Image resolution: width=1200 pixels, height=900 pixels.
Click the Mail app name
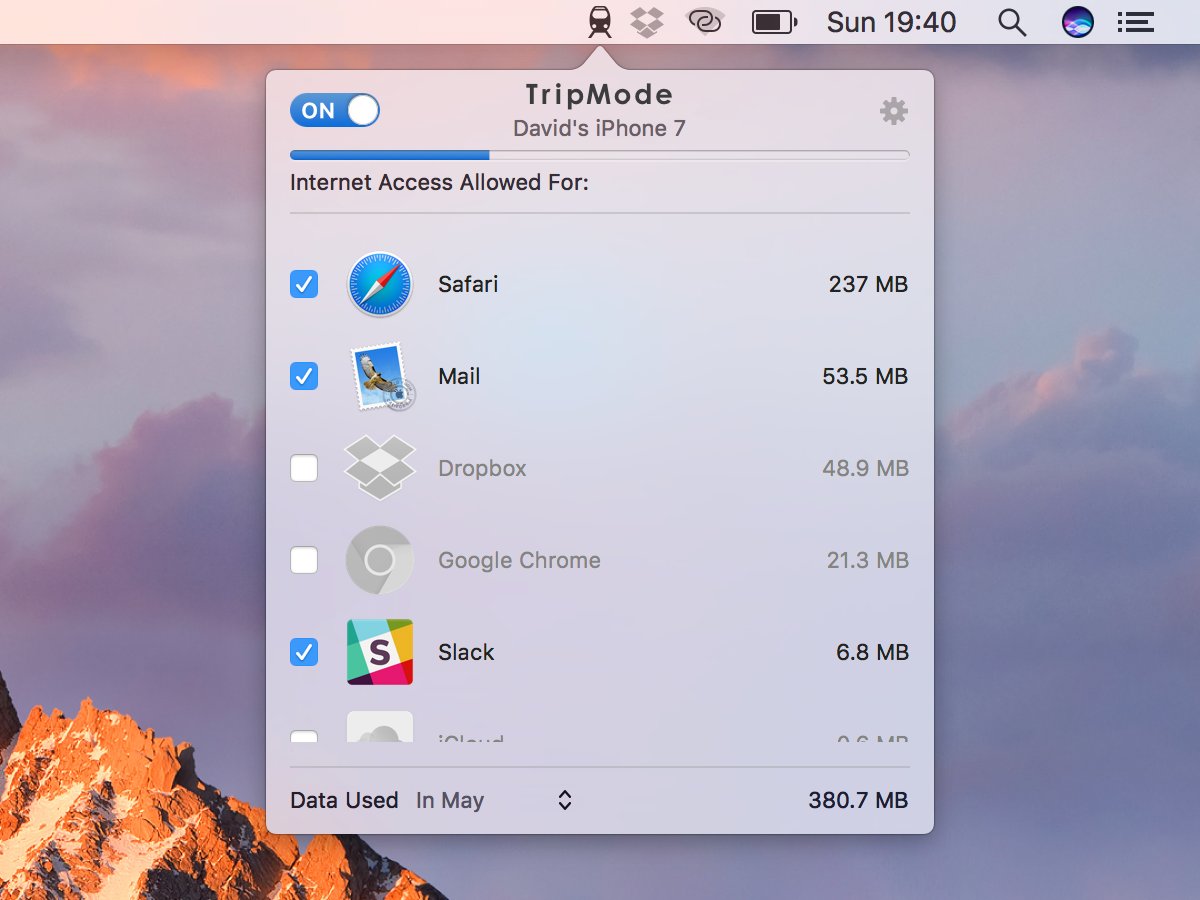(x=459, y=376)
